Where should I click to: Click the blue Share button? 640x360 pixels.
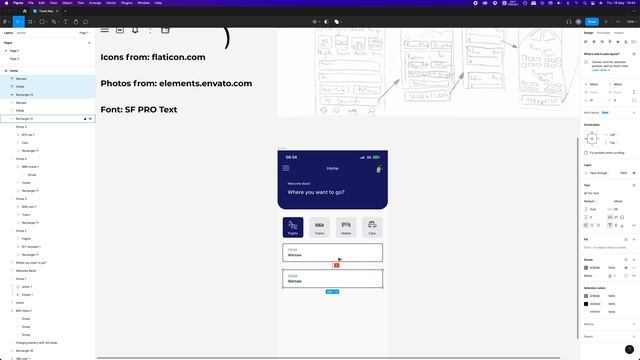click(592, 22)
